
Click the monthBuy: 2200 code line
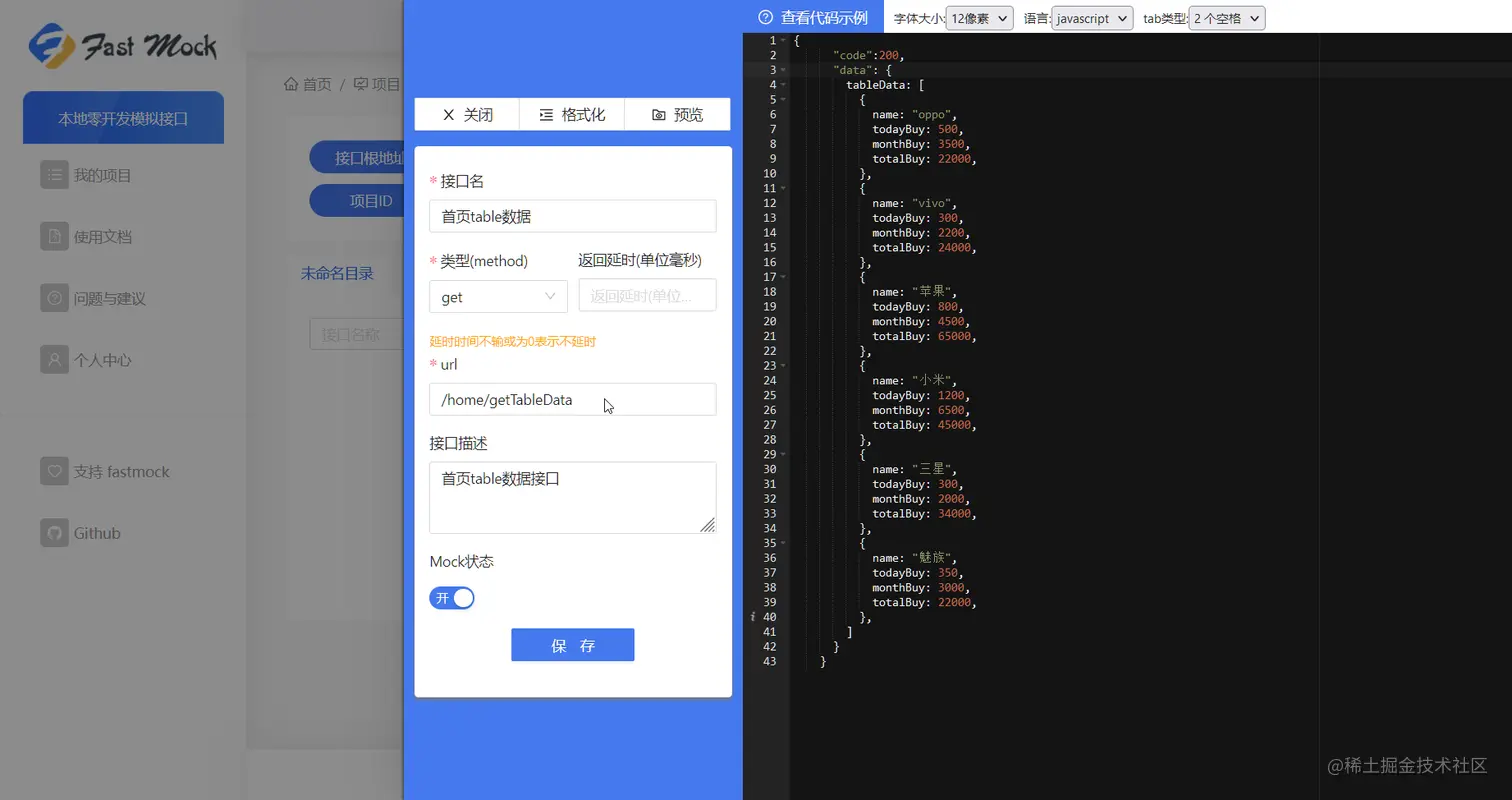[922, 233]
